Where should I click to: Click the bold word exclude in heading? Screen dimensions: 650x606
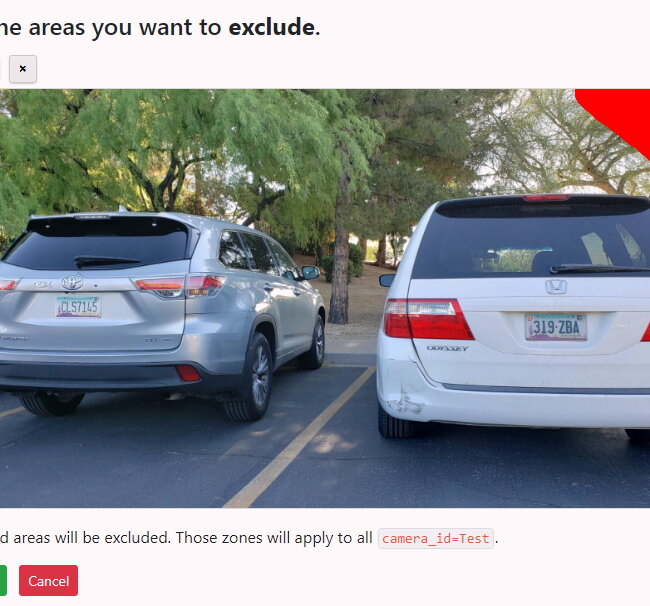pos(272,28)
